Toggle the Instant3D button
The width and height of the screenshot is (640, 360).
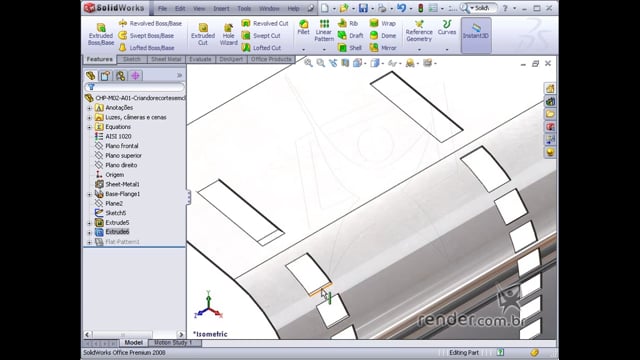point(476,31)
